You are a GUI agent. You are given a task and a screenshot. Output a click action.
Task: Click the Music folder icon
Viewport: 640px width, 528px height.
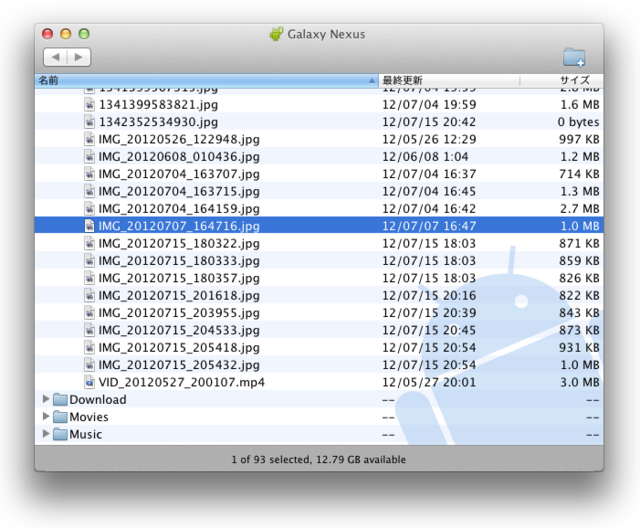click(x=60, y=434)
